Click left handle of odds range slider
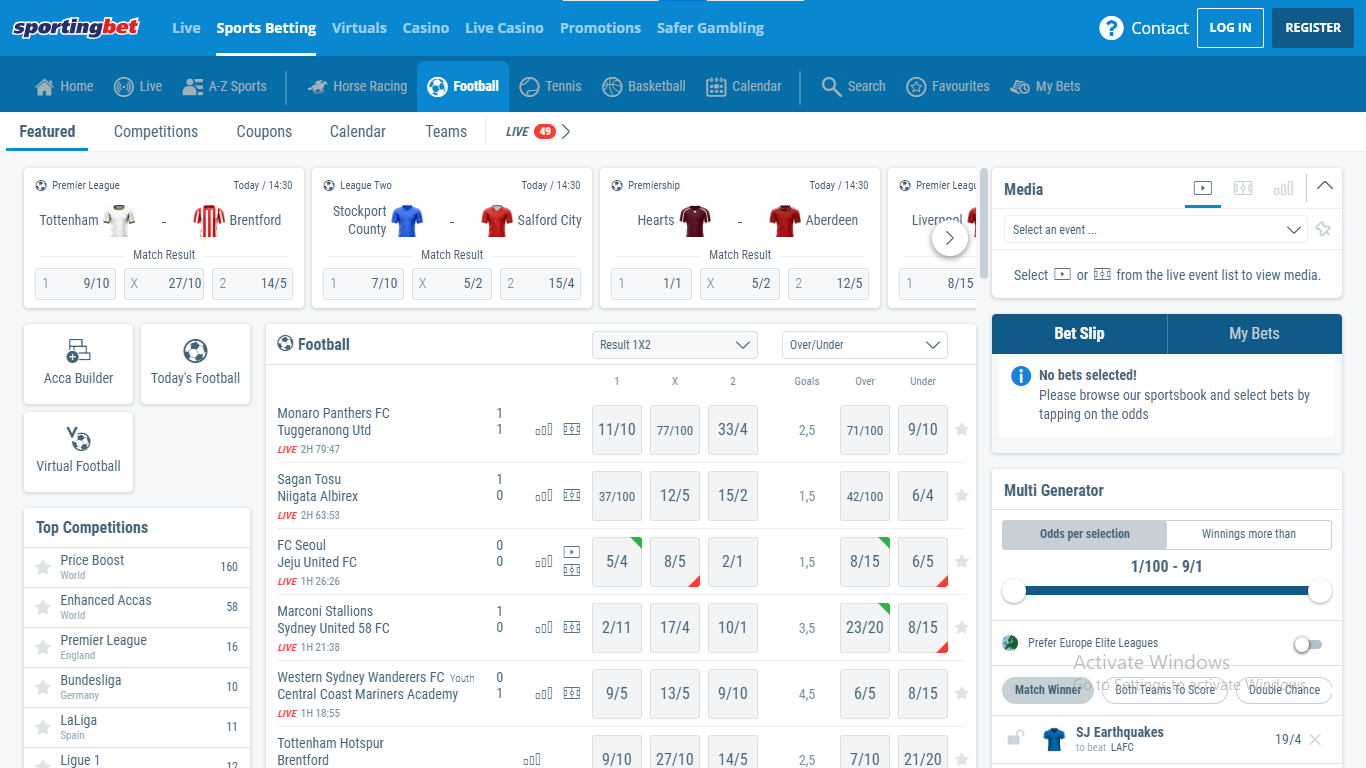 pyautogui.click(x=1014, y=591)
